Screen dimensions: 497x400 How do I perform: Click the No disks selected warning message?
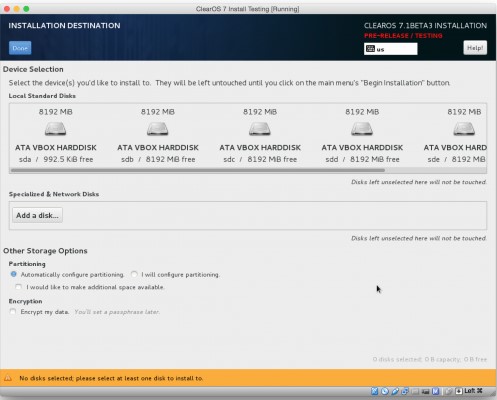coord(111,378)
